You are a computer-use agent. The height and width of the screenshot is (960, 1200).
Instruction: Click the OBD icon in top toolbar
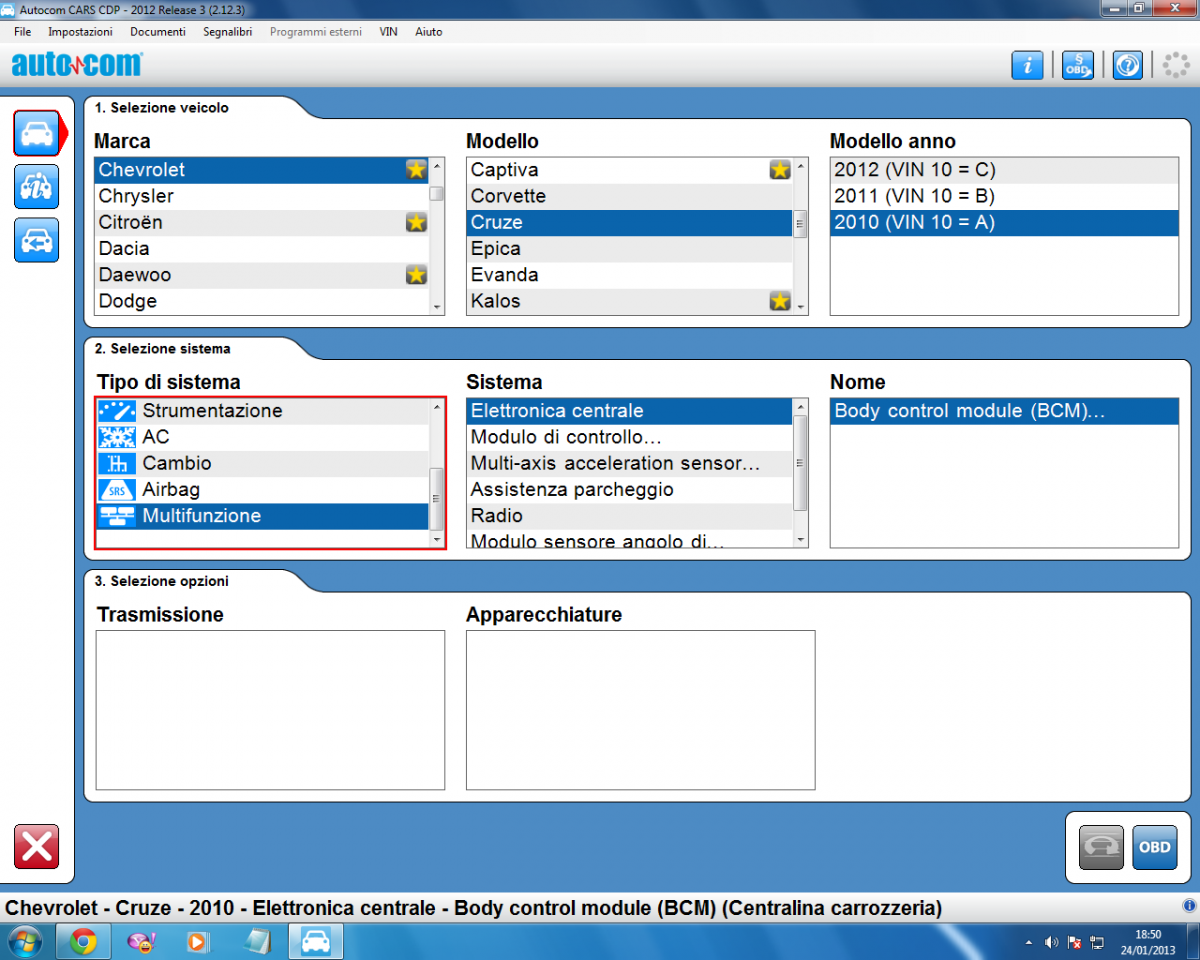tap(1077, 66)
